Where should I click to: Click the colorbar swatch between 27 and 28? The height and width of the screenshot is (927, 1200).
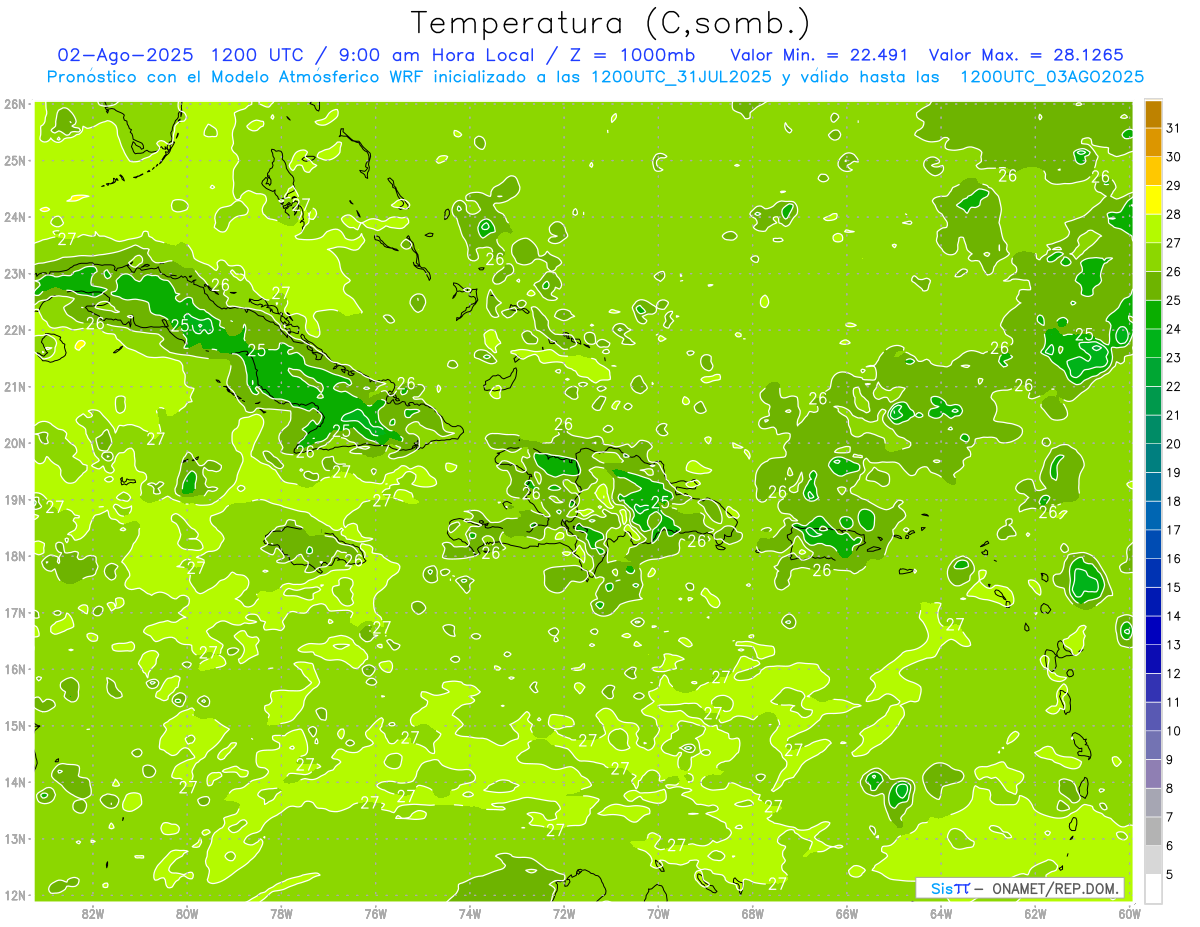point(1153,229)
